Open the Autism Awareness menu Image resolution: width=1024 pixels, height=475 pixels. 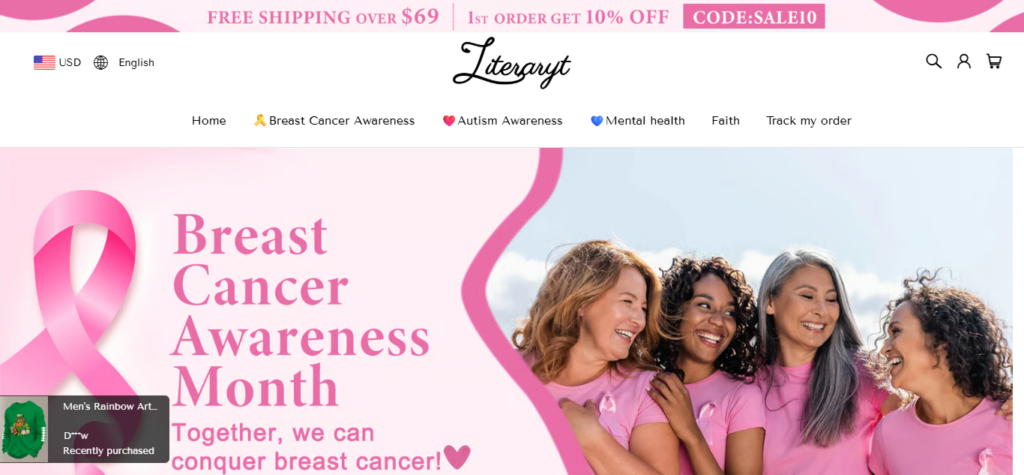tap(503, 121)
